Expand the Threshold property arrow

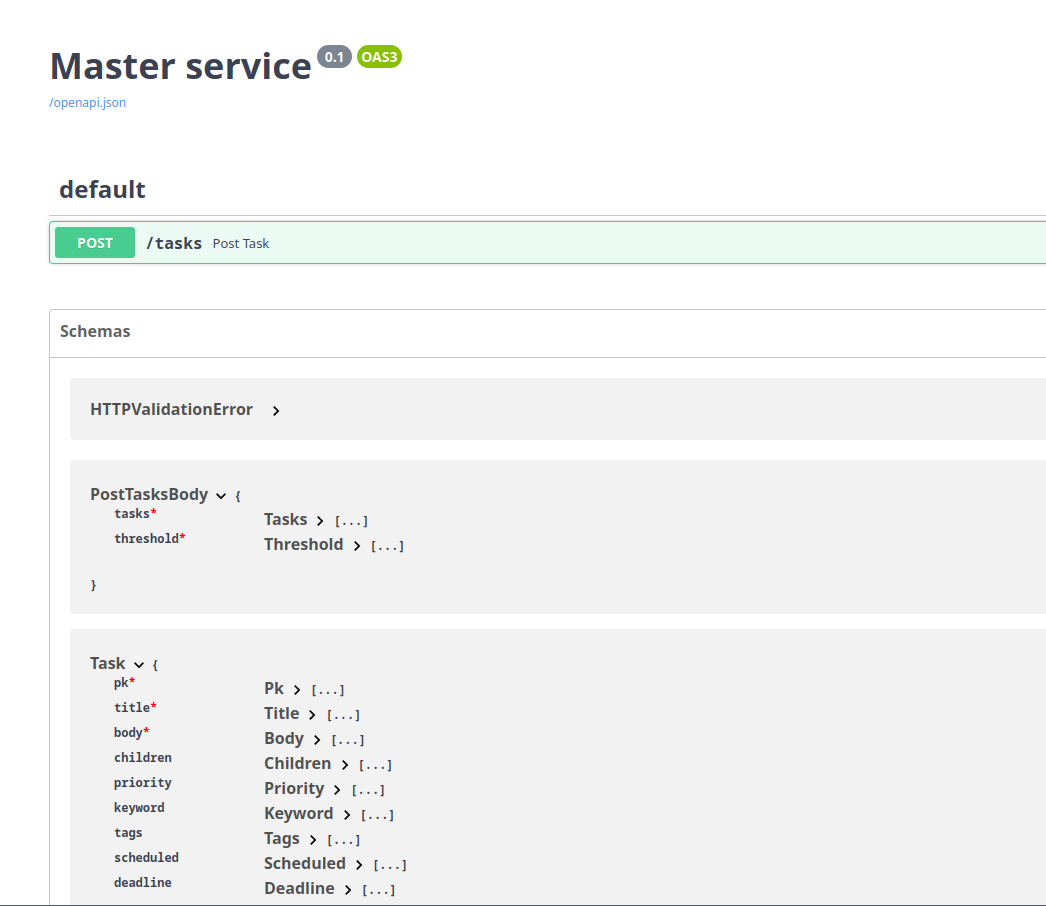tap(356, 545)
